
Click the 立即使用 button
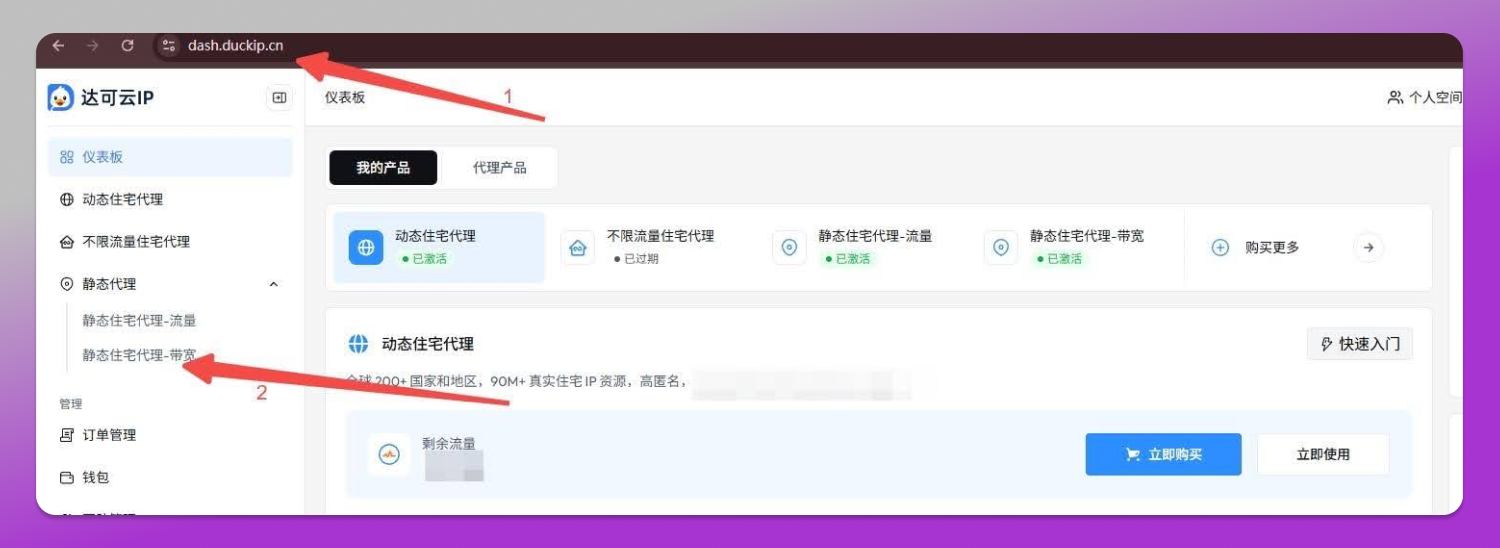[x=1323, y=454]
